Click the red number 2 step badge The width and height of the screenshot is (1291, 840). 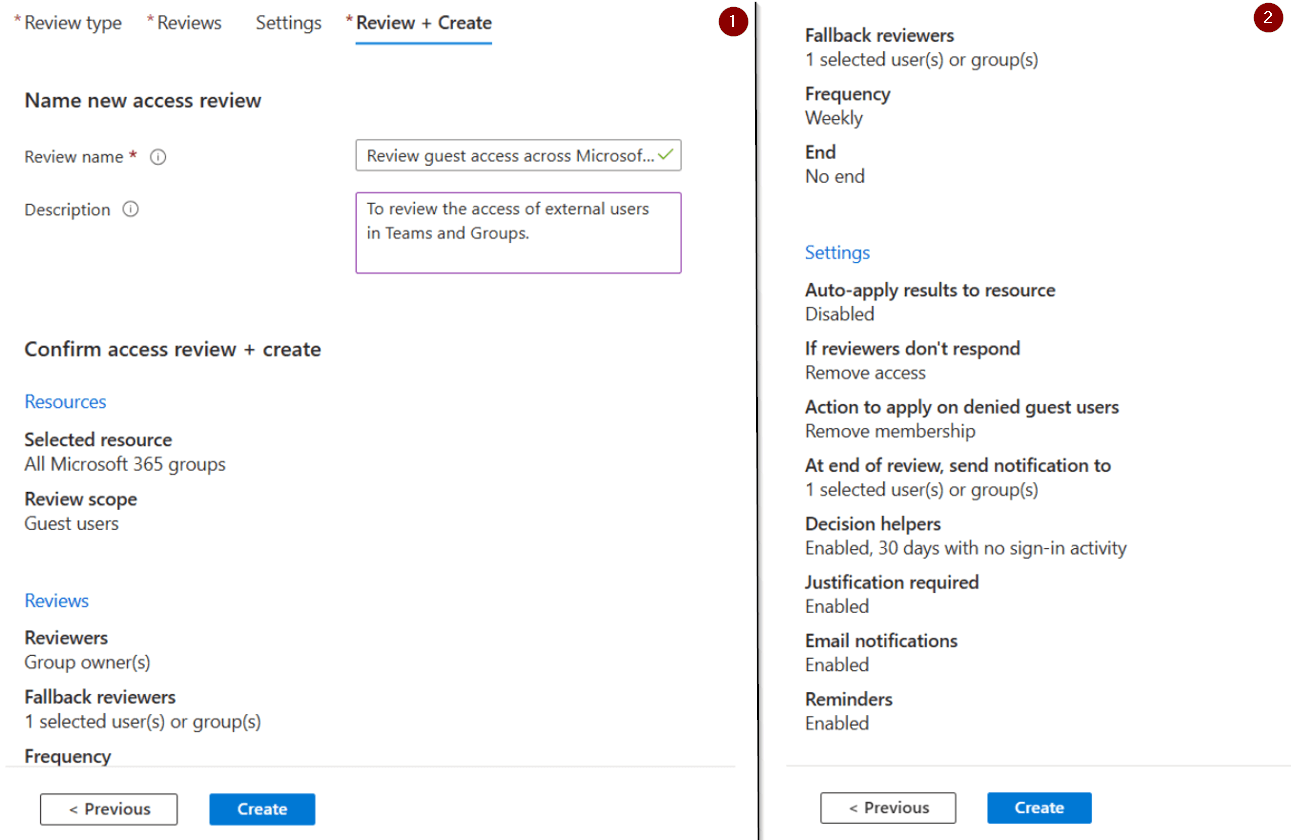1267,17
